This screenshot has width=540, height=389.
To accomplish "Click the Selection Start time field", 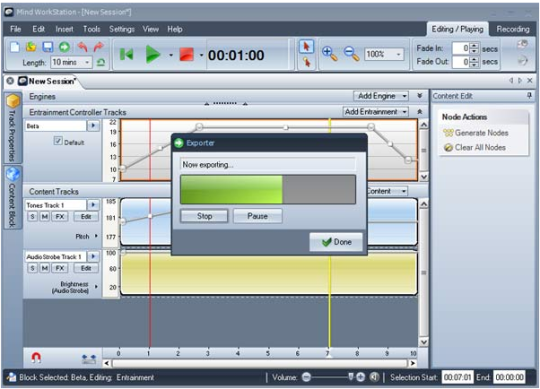I will click(x=457, y=377).
